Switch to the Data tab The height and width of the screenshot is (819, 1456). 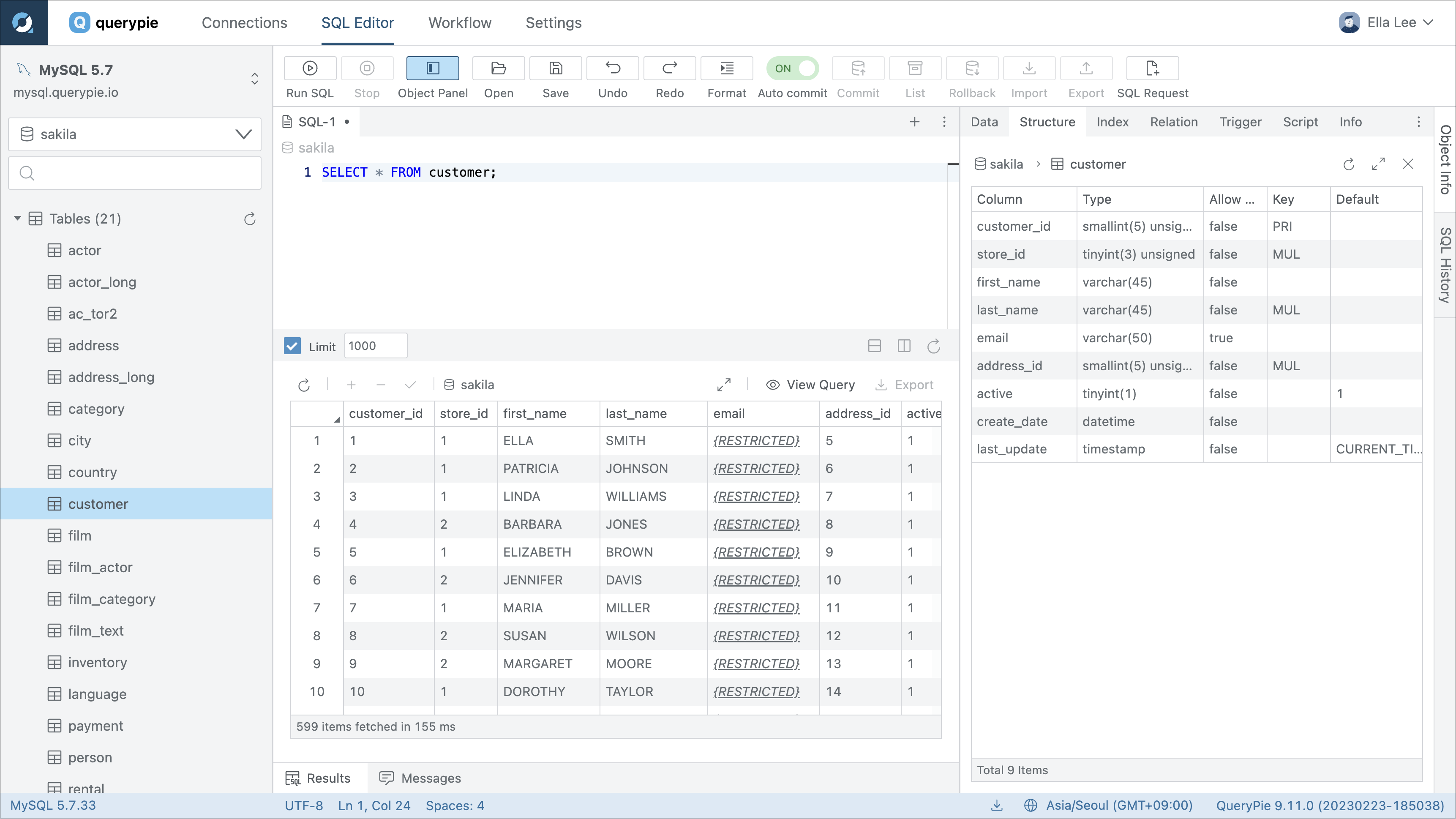click(x=984, y=122)
